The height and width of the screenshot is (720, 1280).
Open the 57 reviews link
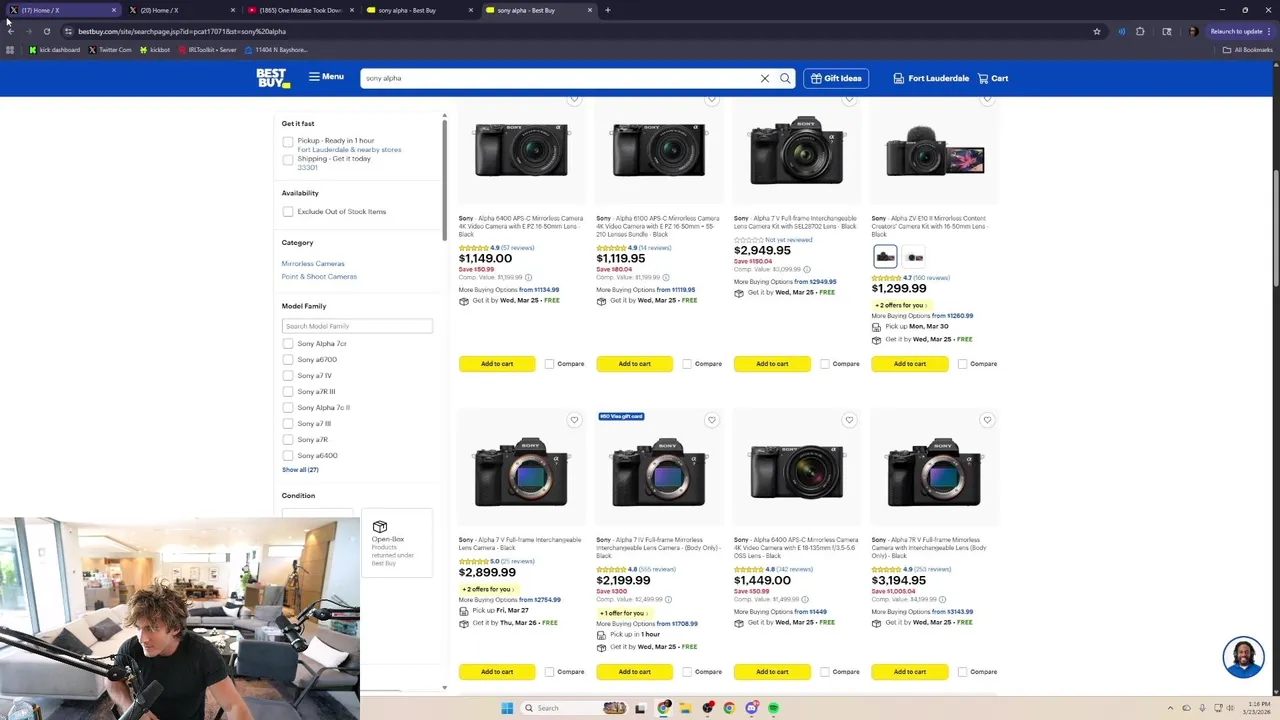(x=517, y=248)
